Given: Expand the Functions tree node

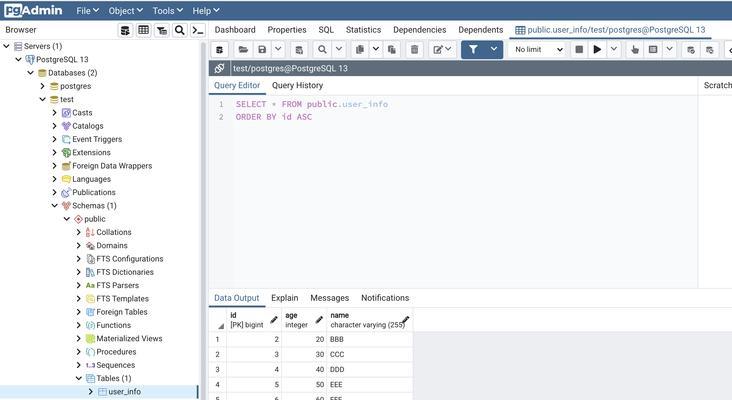Looking at the screenshot, I should click(x=78, y=325).
